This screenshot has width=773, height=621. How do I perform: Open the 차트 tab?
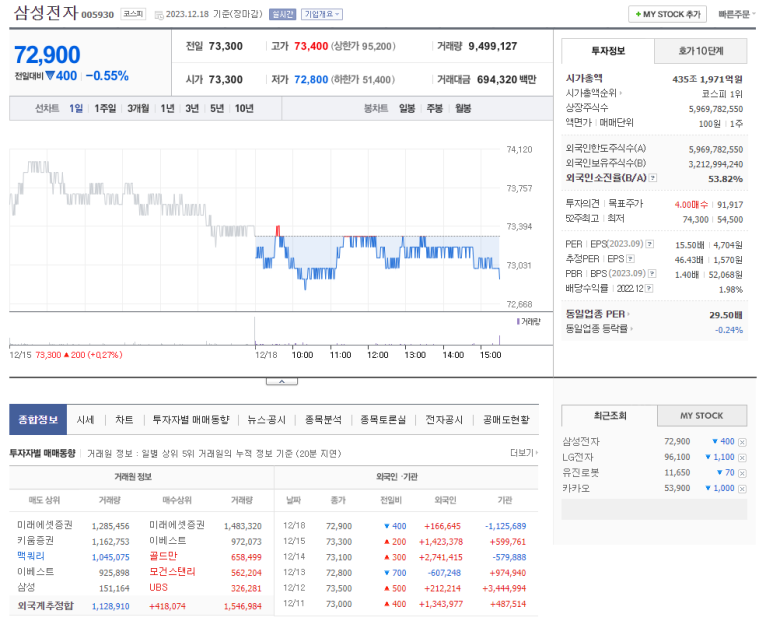(x=124, y=419)
